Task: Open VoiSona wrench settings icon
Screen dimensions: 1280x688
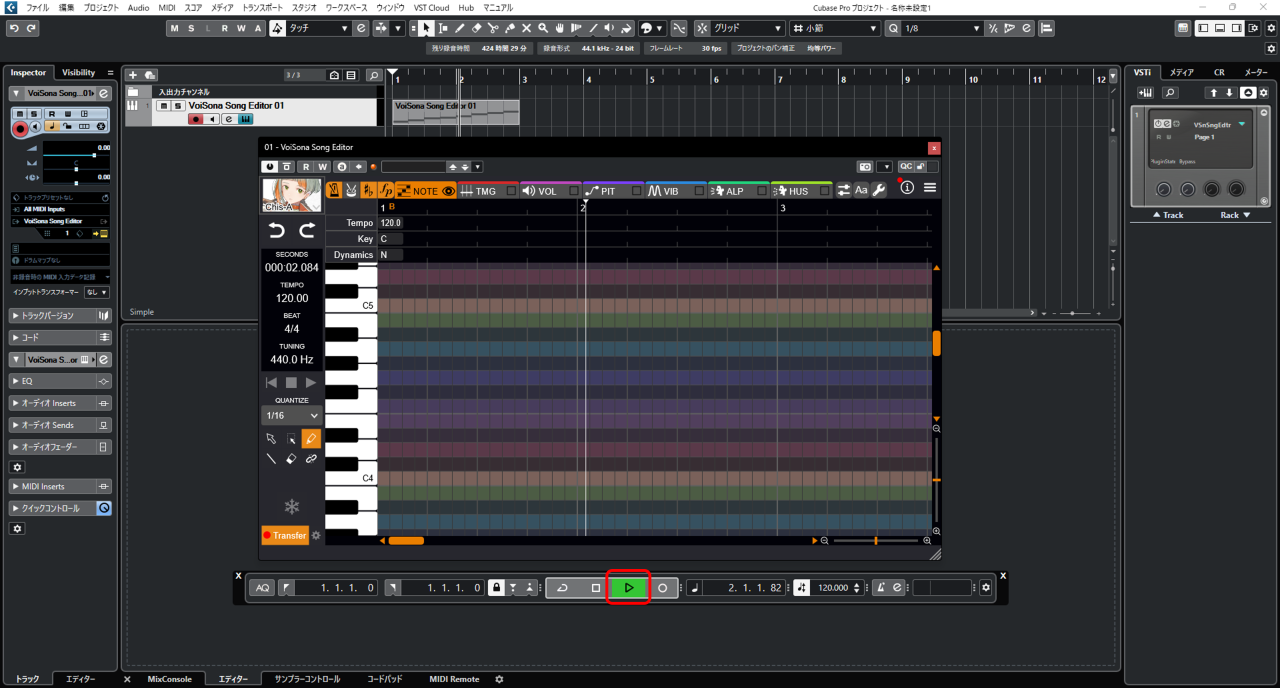Action: tap(879, 190)
